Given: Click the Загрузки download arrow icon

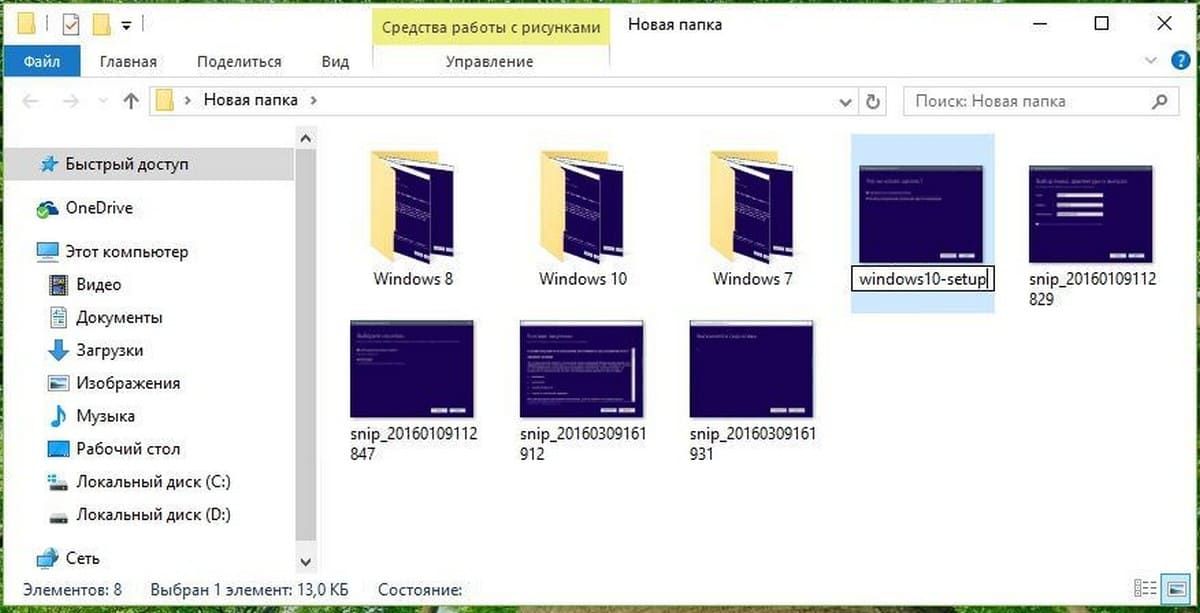Looking at the screenshot, I should [x=58, y=351].
